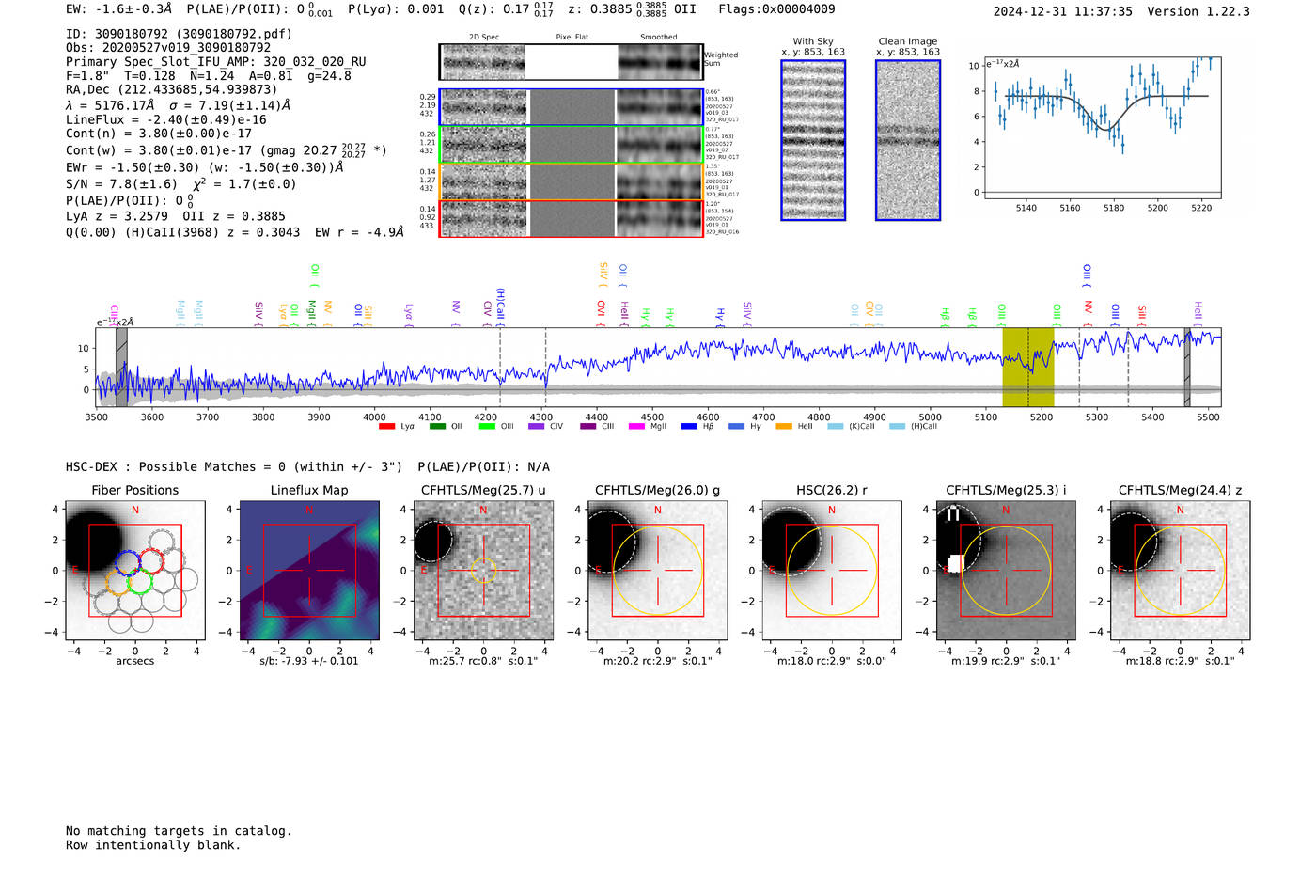Click the Flags:0x00004009 text
The image size is (1316, 896).
(776, 9)
